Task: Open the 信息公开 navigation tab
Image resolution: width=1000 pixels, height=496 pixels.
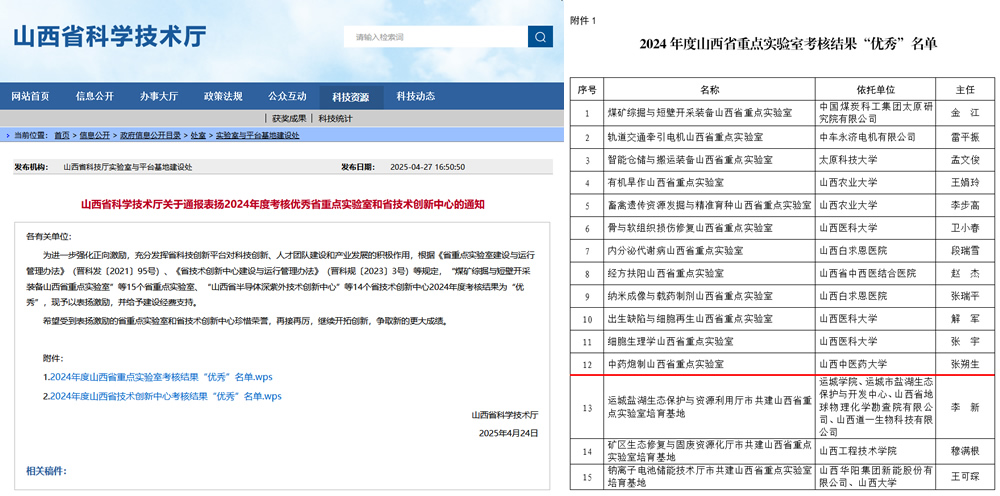Action: pos(95,97)
